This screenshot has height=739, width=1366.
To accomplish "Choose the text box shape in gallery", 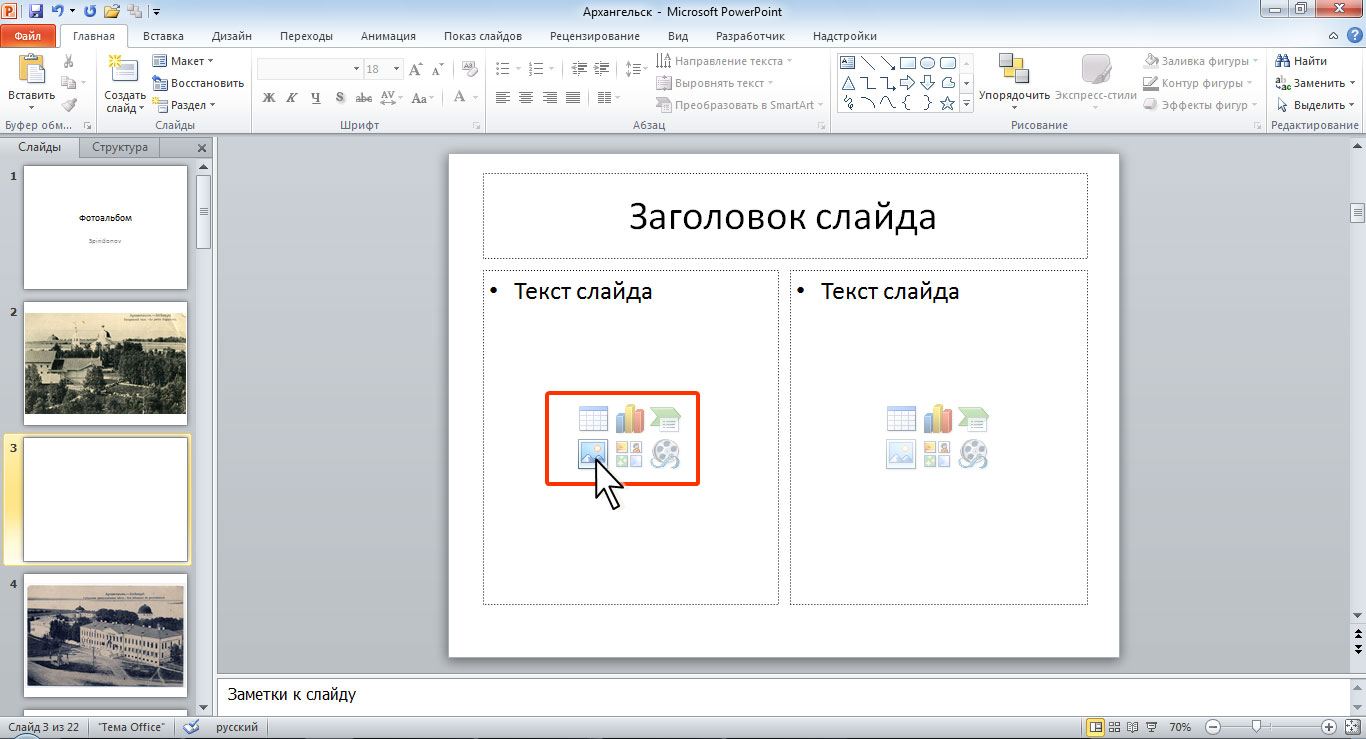I will pos(848,62).
